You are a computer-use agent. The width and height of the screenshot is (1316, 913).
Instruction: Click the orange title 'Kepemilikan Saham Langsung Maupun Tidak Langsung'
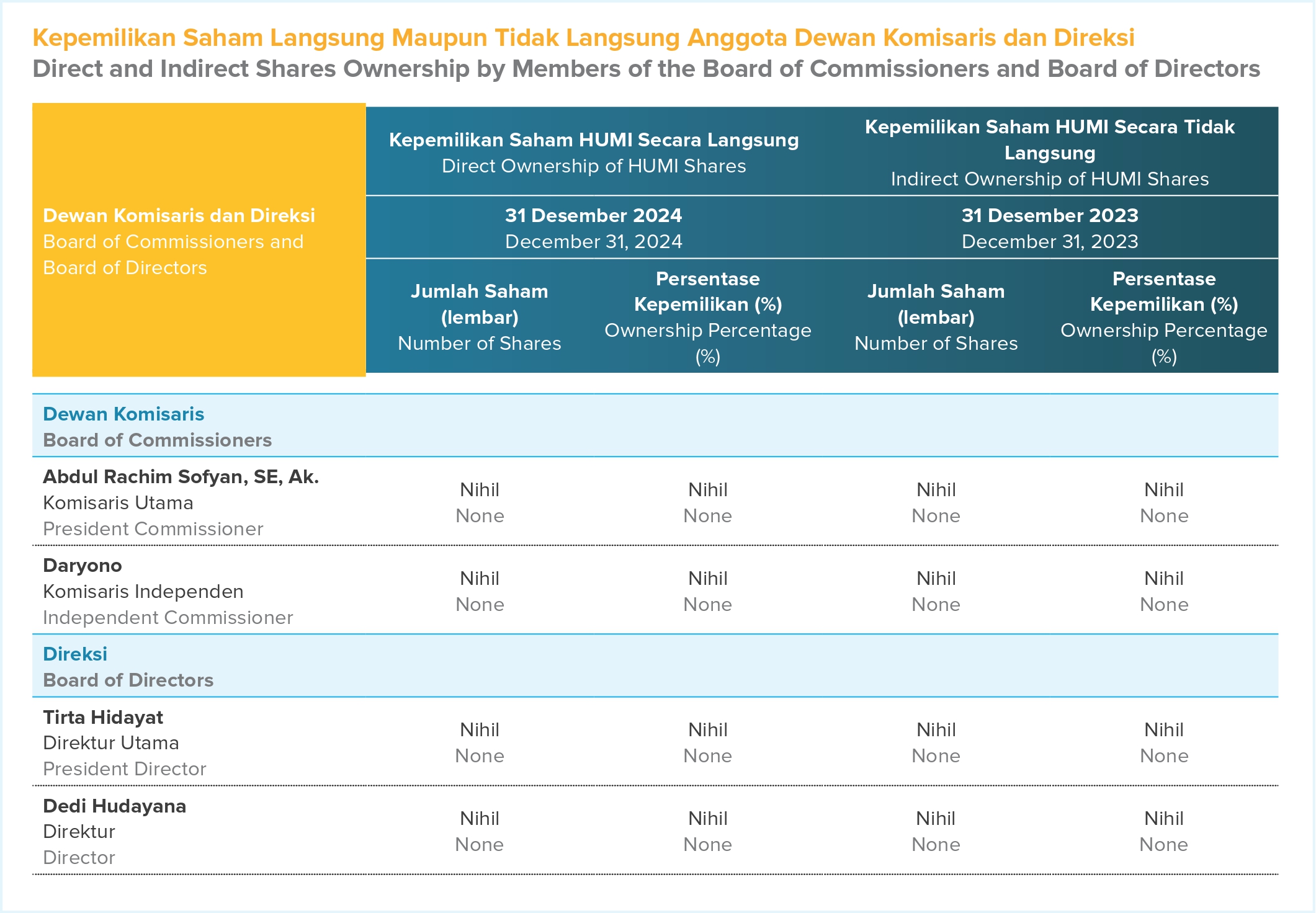tap(357, 38)
